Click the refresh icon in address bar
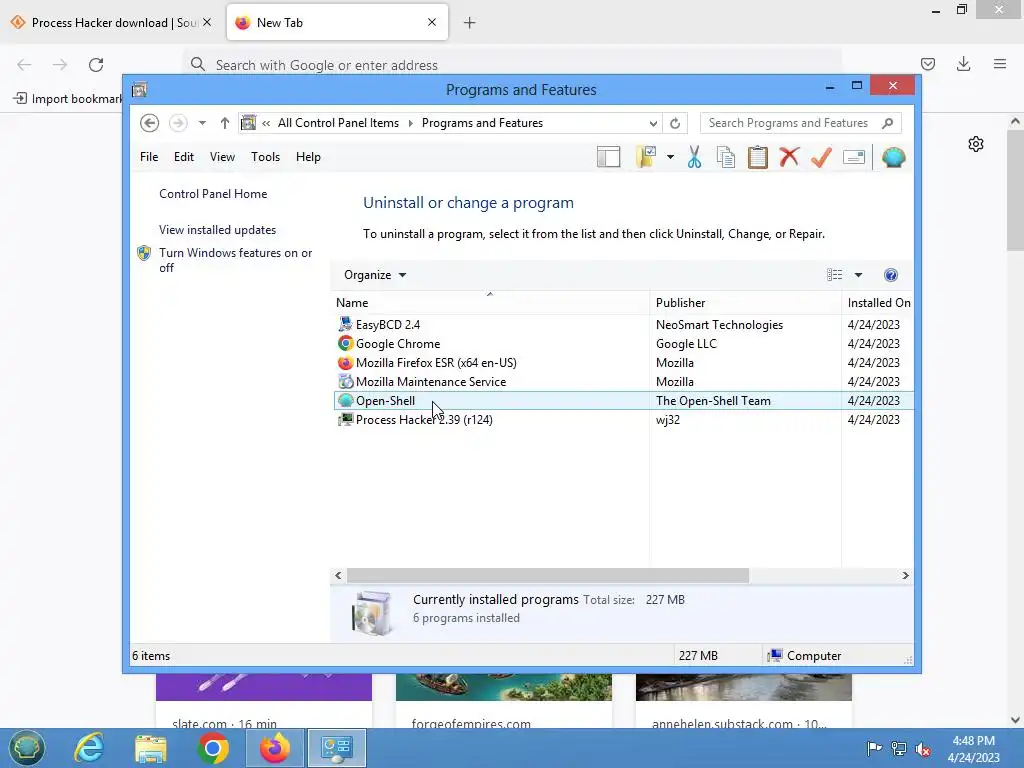The width and height of the screenshot is (1024, 768). tap(675, 123)
